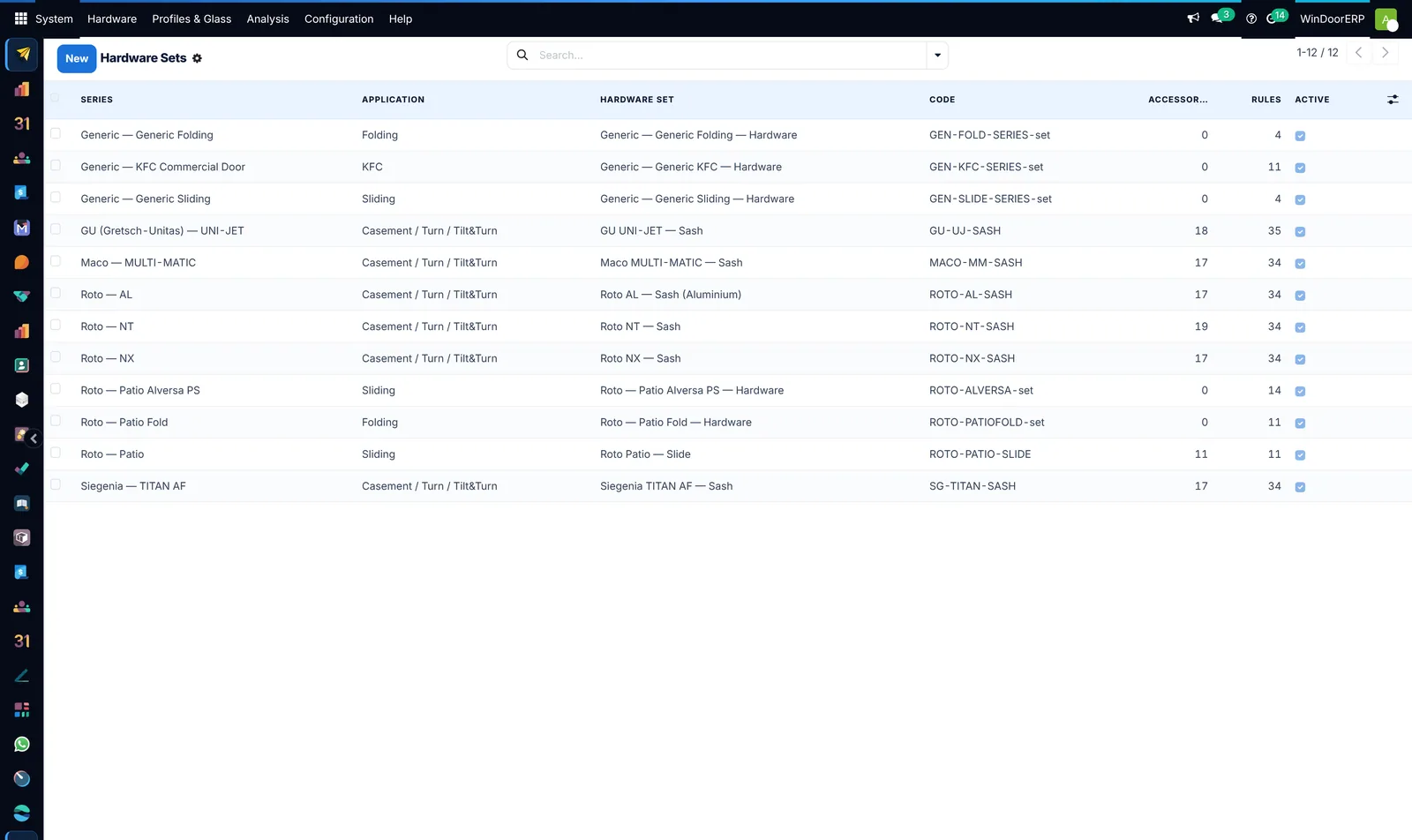Viewport: 1412px width, 840px height.
Task: Select the Generic — Generic Folding row checkbox
Action: tap(56, 133)
